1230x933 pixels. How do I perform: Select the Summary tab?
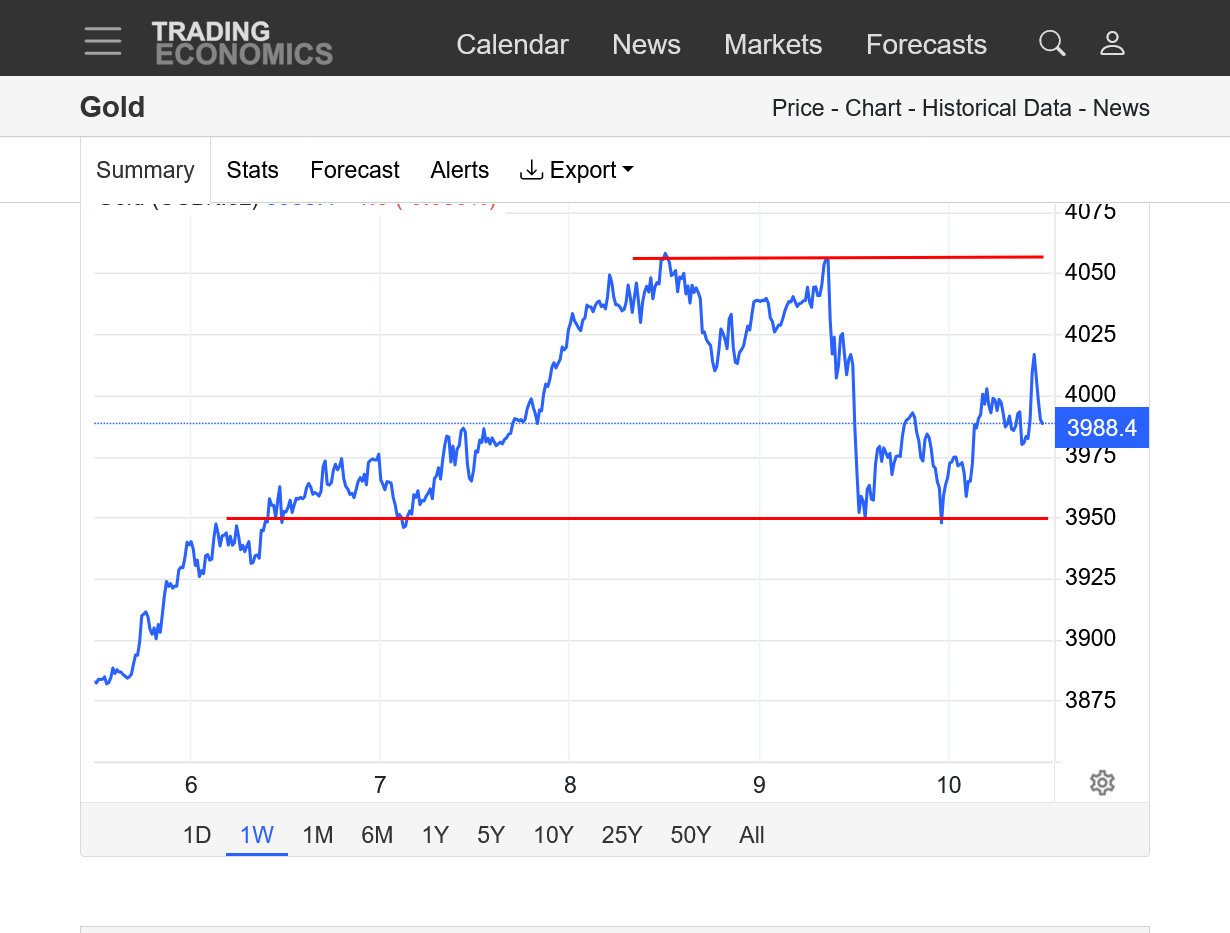pyautogui.click(x=145, y=170)
